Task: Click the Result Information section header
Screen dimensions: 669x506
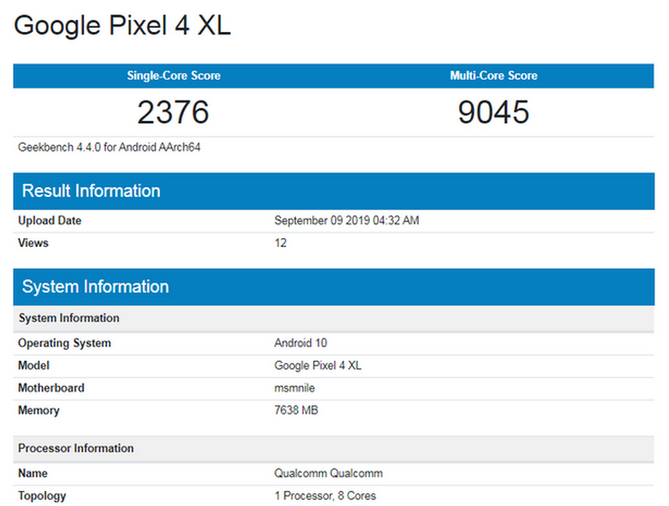Action: (334, 191)
